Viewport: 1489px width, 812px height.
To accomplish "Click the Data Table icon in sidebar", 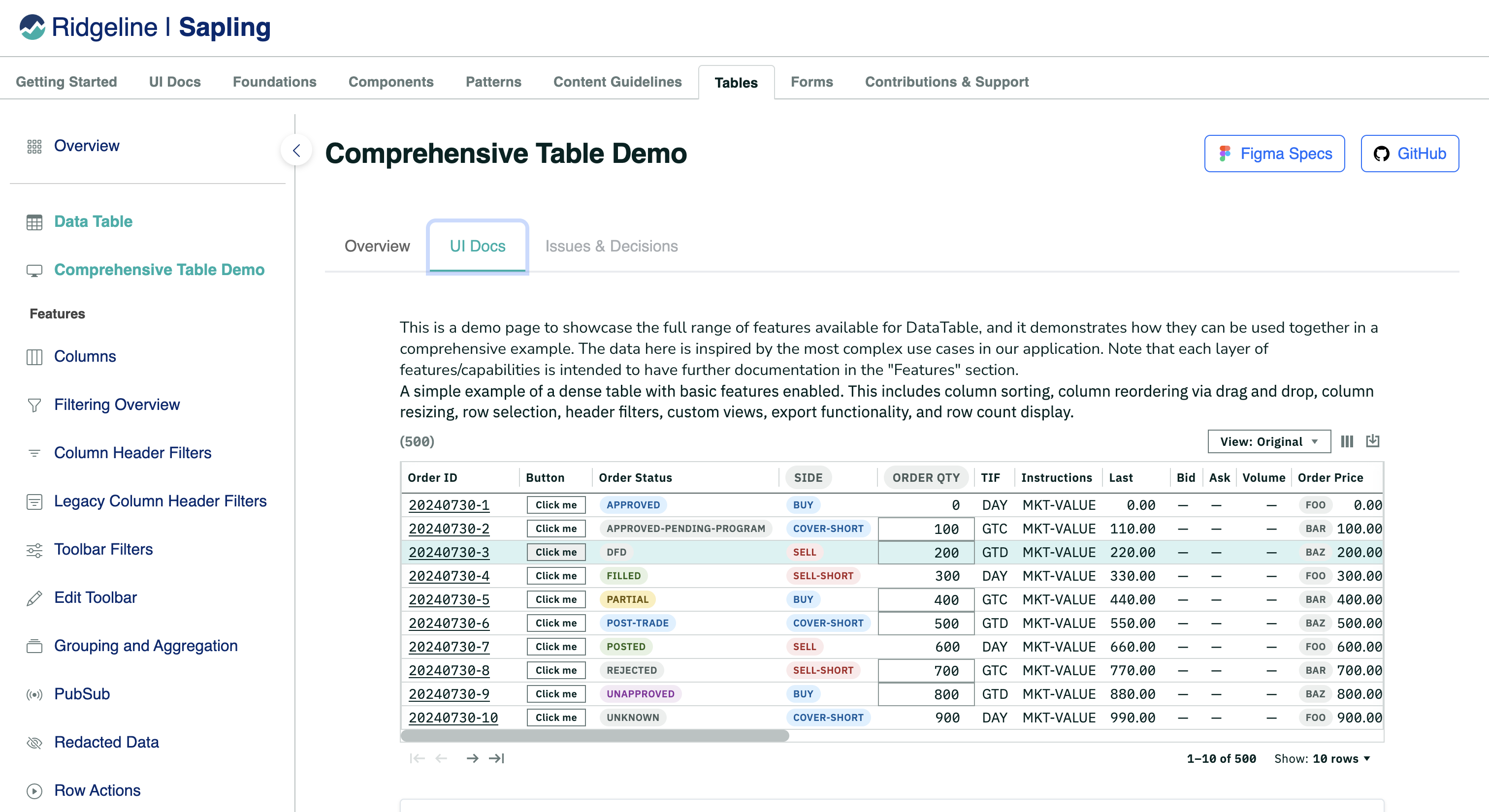I will pyautogui.click(x=34, y=222).
